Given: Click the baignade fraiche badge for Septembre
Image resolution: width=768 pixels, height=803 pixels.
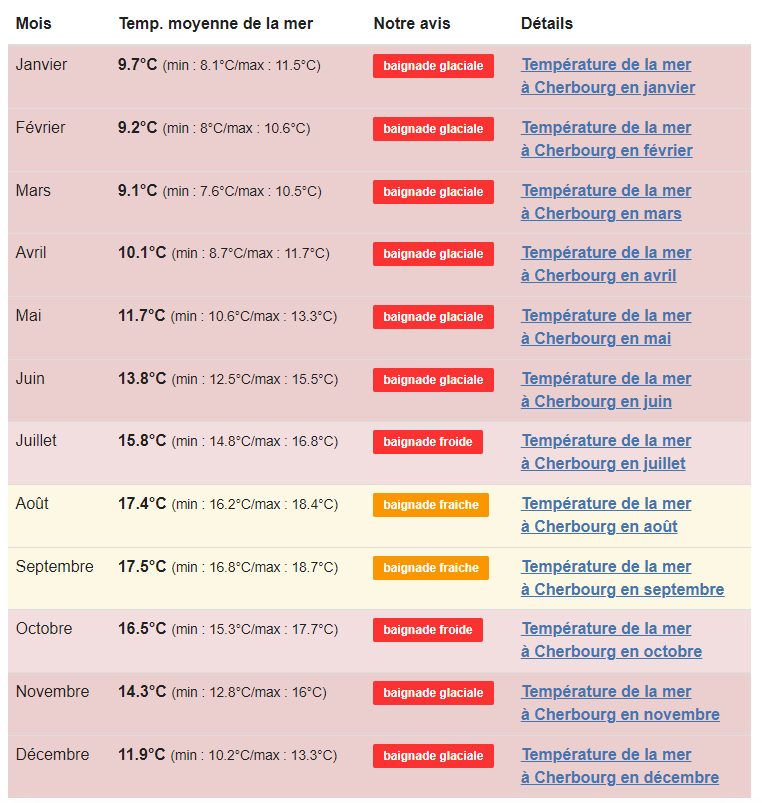Looking at the screenshot, I should (431, 568).
